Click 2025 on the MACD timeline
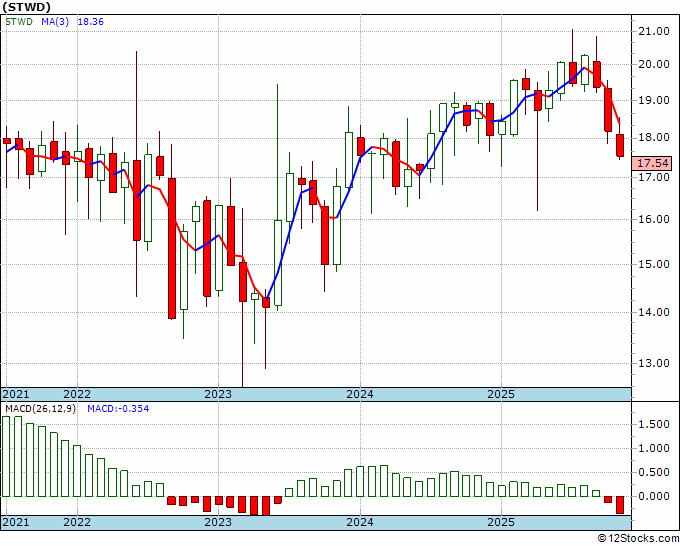Screen dimensions: 680x546 (501, 522)
